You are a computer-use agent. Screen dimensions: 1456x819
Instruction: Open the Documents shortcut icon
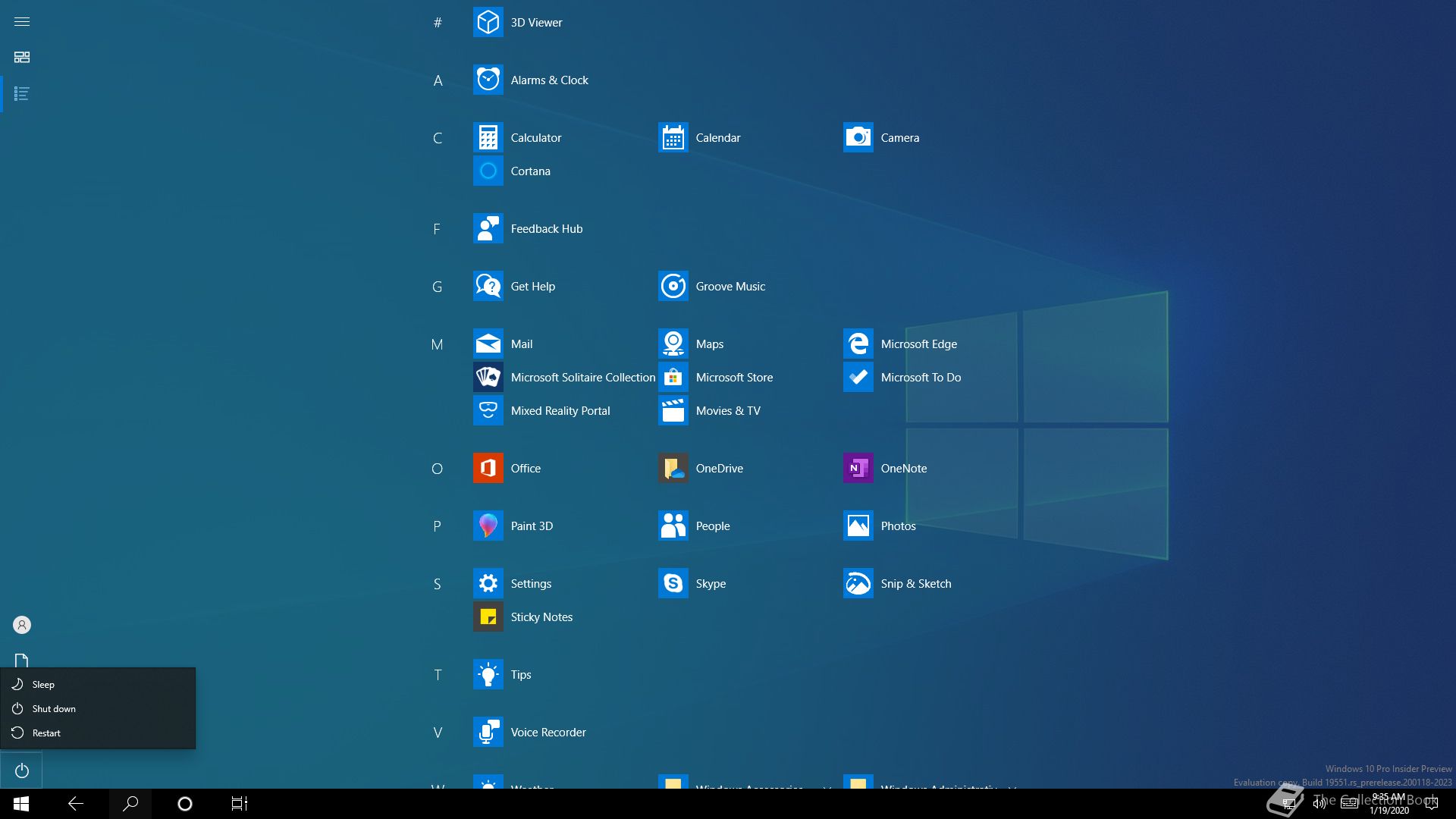[x=22, y=660]
